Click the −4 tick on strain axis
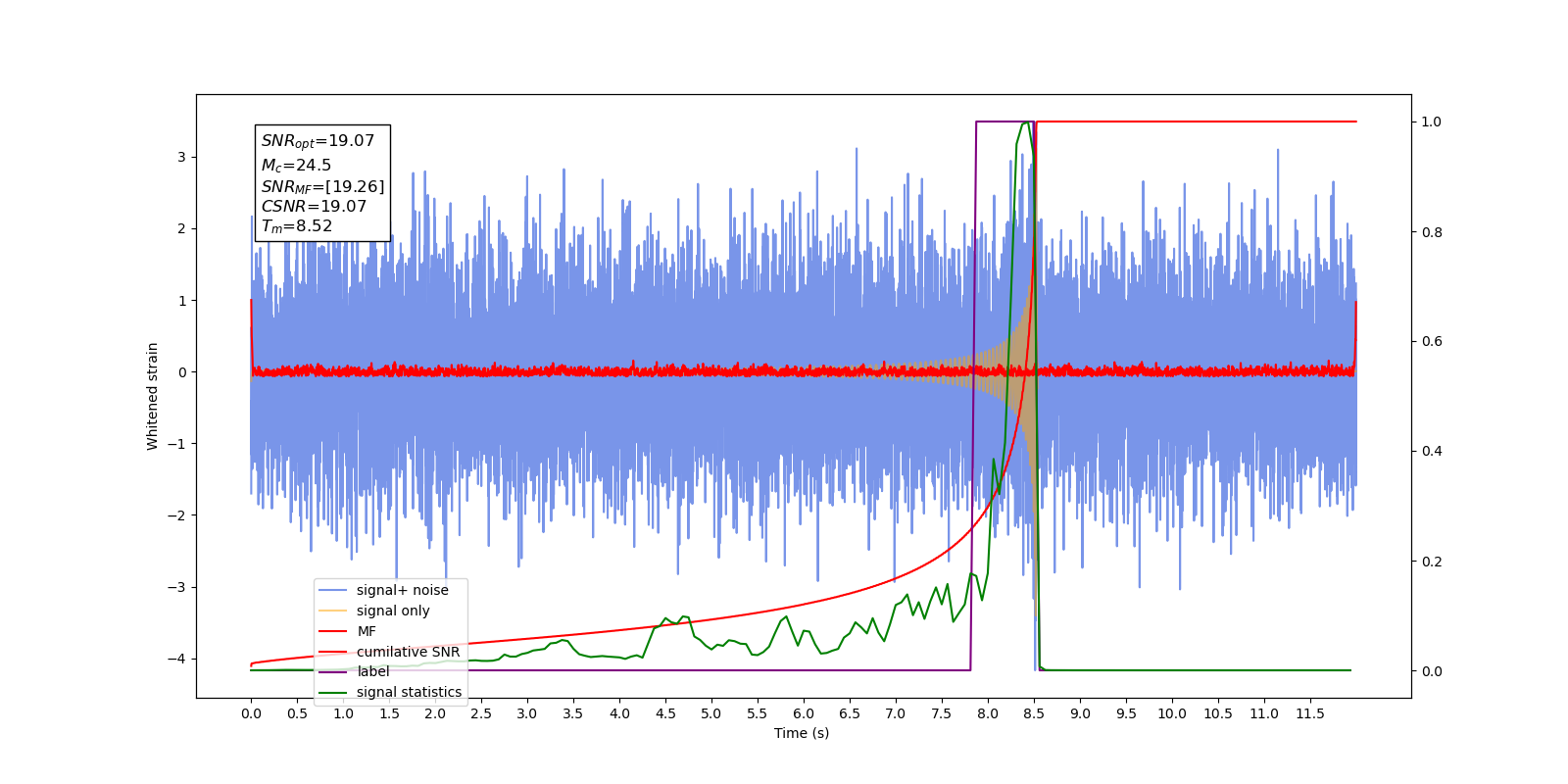 [176, 659]
